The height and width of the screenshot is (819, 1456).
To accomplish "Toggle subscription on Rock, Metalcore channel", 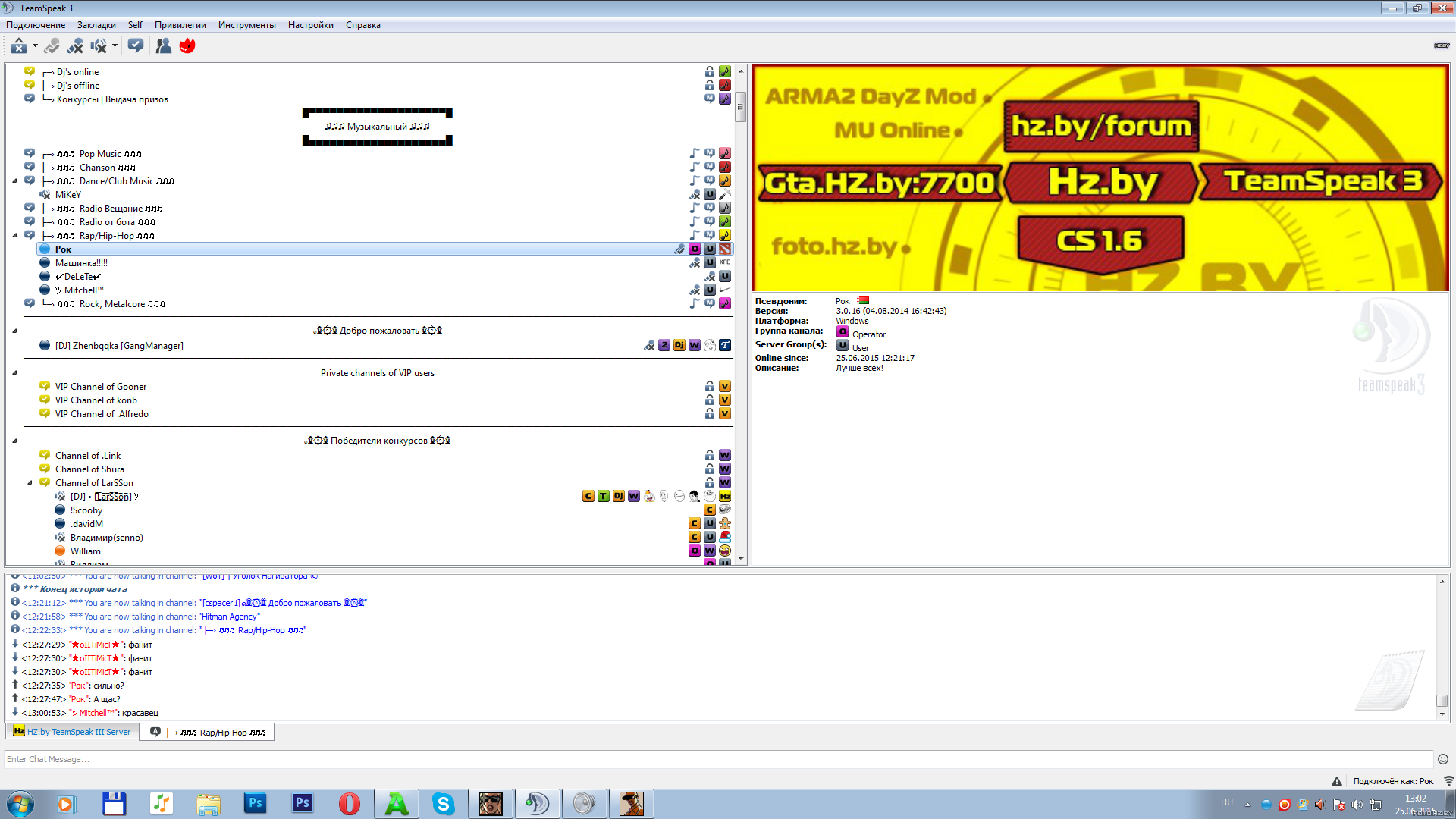I will 30,303.
